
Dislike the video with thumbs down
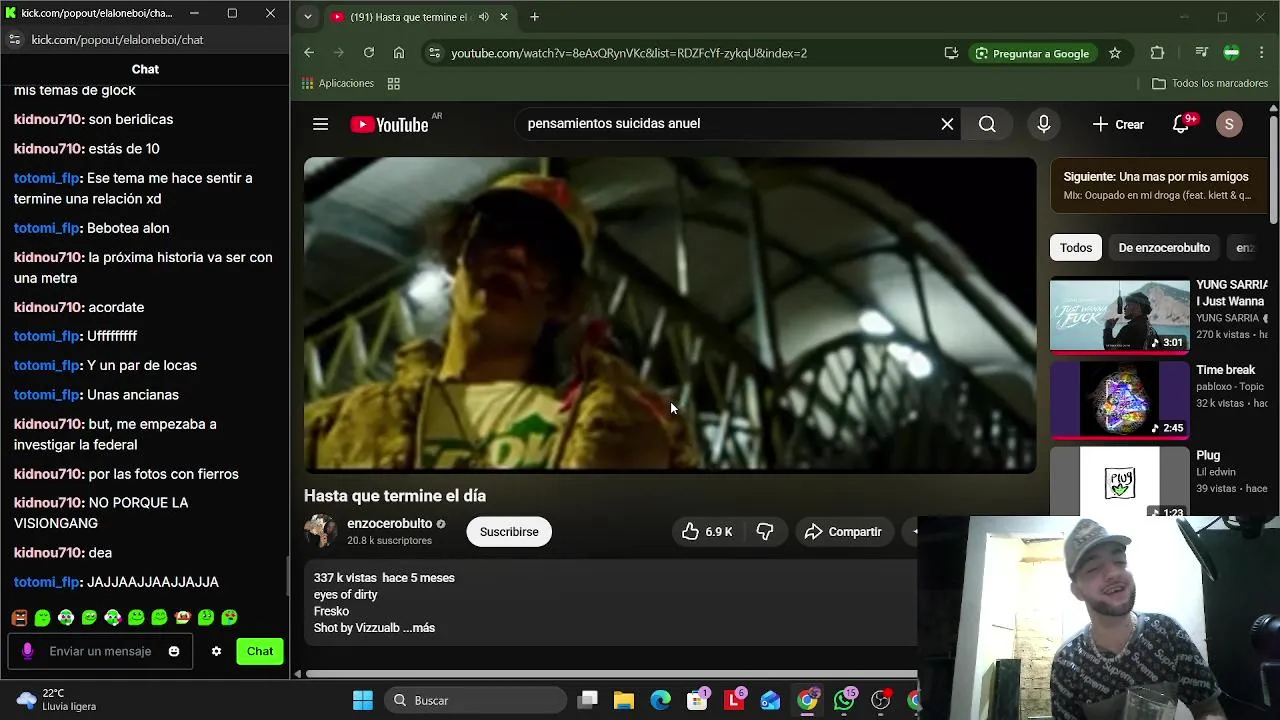point(765,532)
